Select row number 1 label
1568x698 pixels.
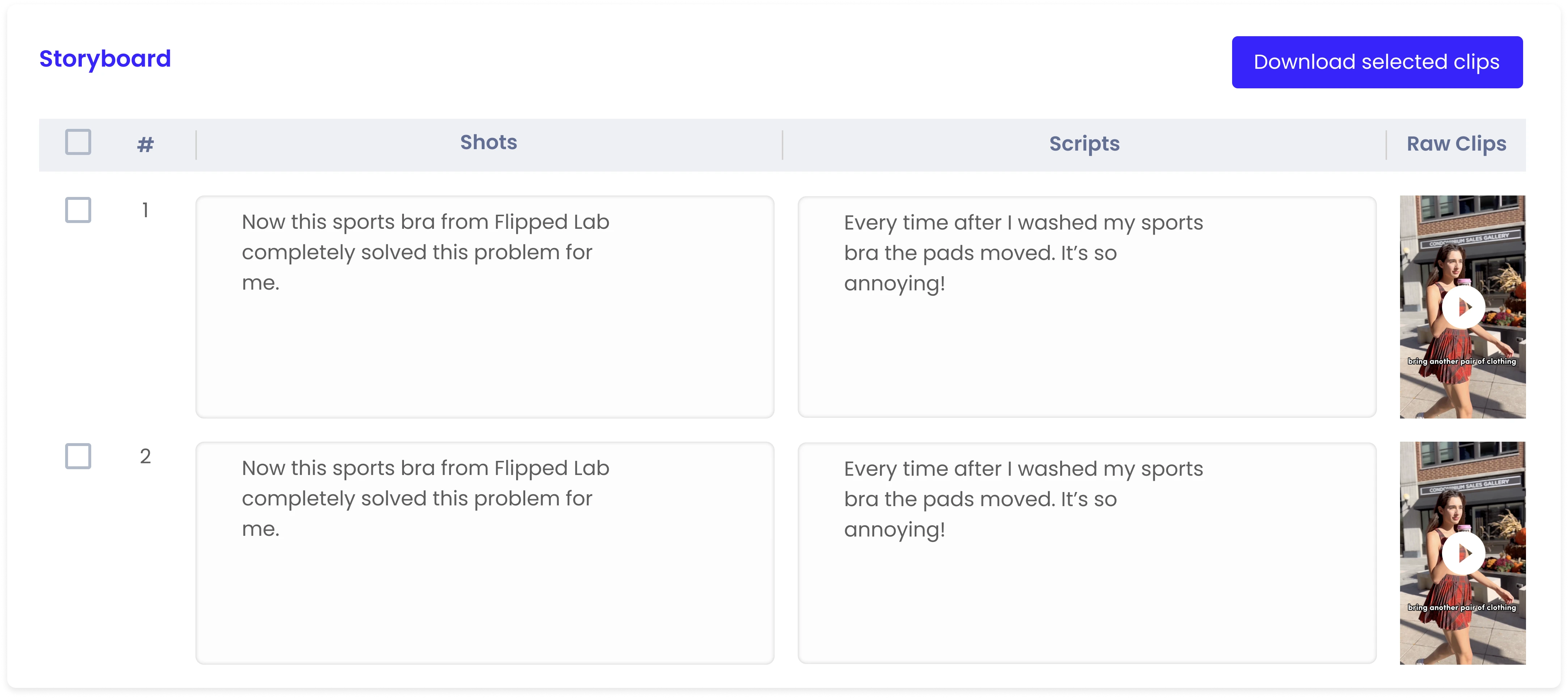tap(145, 210)
